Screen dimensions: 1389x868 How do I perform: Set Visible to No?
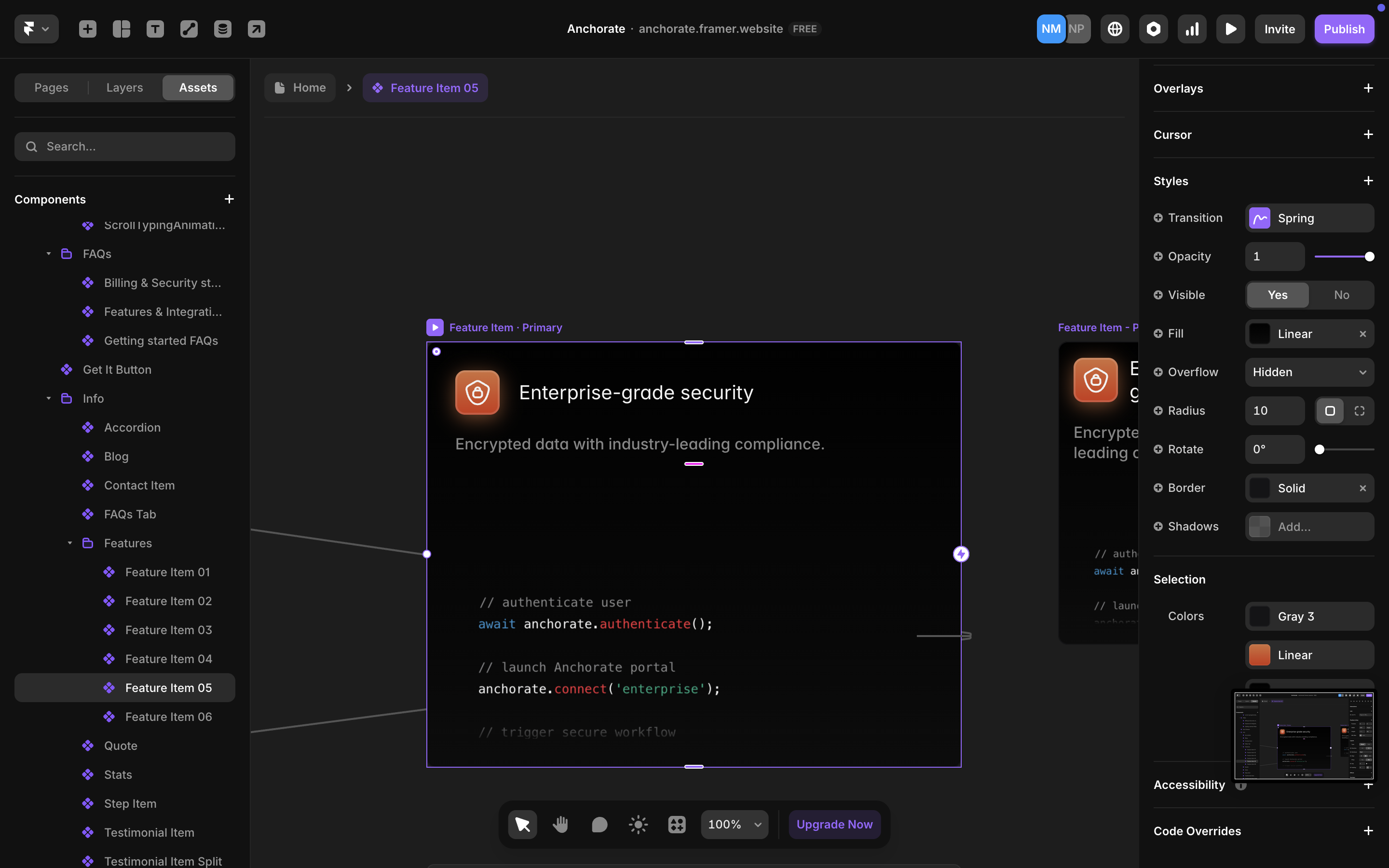point(1341,295)
